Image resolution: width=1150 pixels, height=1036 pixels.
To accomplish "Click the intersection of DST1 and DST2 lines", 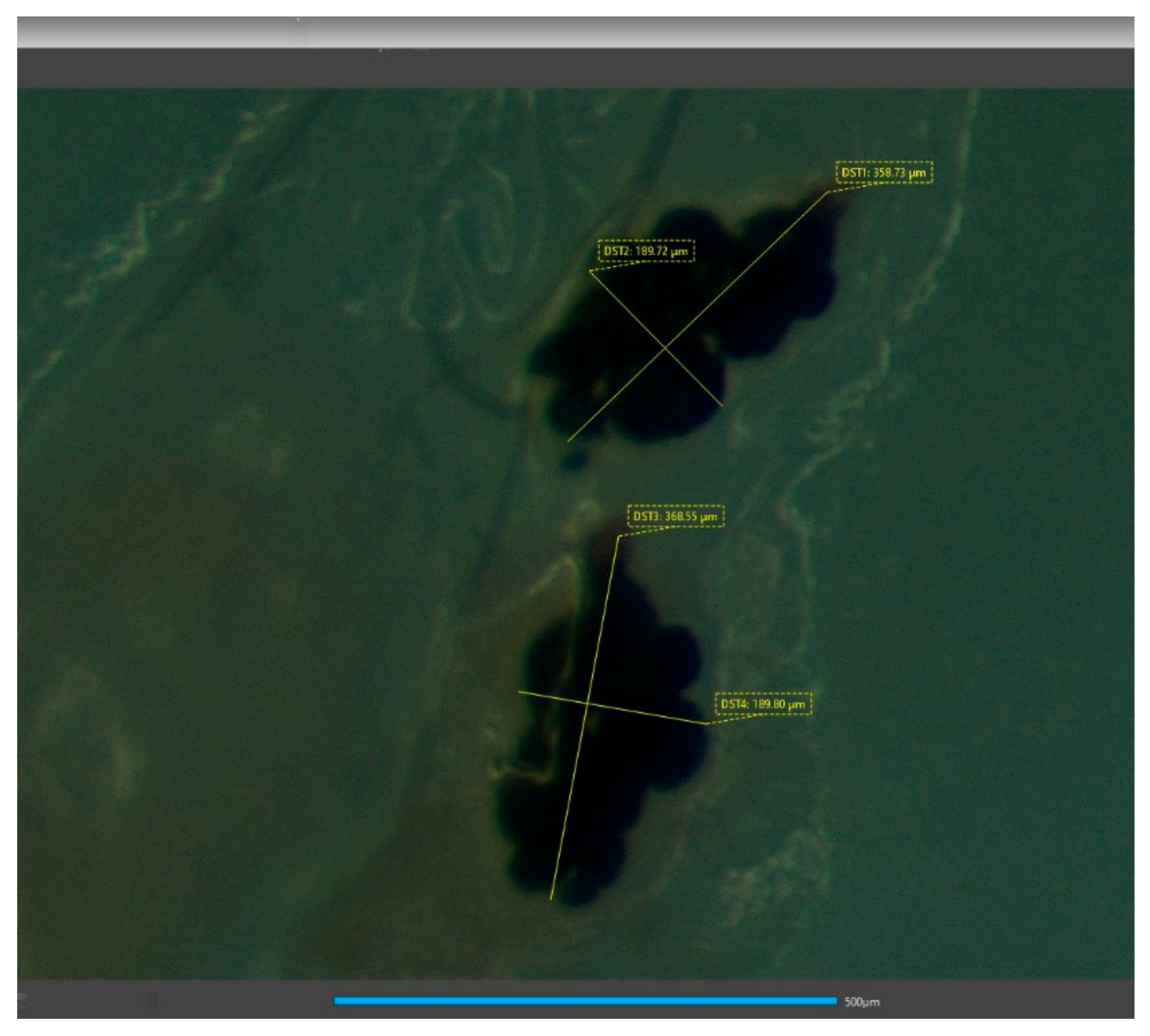I will click(664, 348).
